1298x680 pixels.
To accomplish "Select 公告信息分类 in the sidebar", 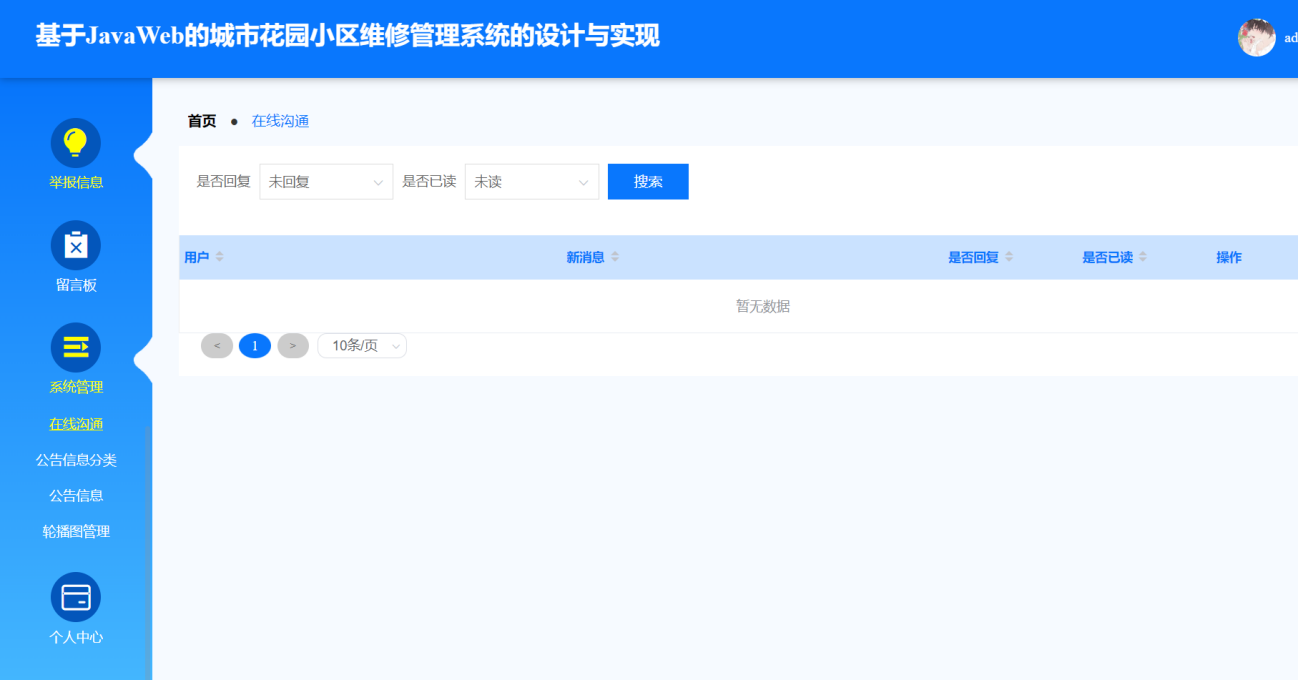I will (76, 460).
